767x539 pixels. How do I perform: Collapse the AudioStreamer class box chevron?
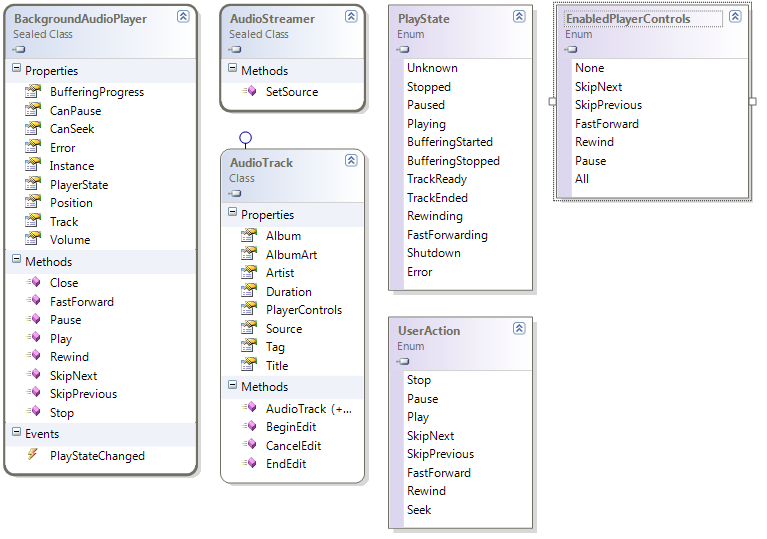click(351, 17)
